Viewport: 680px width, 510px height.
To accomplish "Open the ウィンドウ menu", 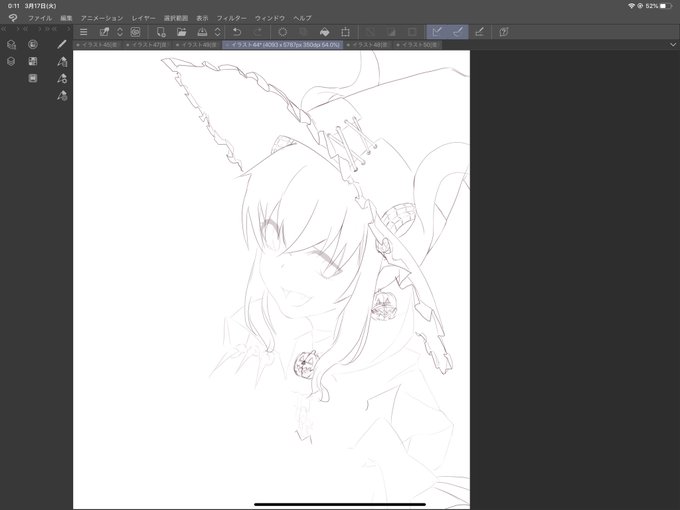I will click(270, 18).
